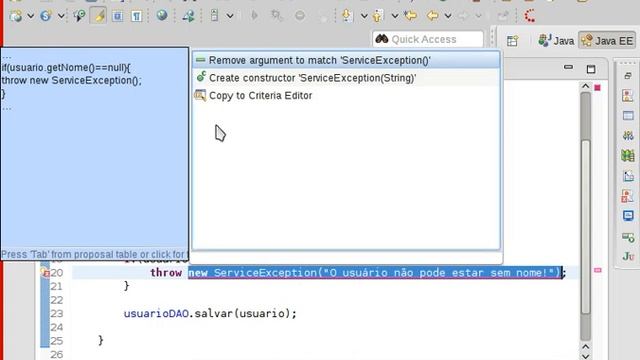Image resolution: width=640 pixels, height=360 pixels.
Task: Click the binoculars icon in Quick Access
Action: tap(382, 39)
